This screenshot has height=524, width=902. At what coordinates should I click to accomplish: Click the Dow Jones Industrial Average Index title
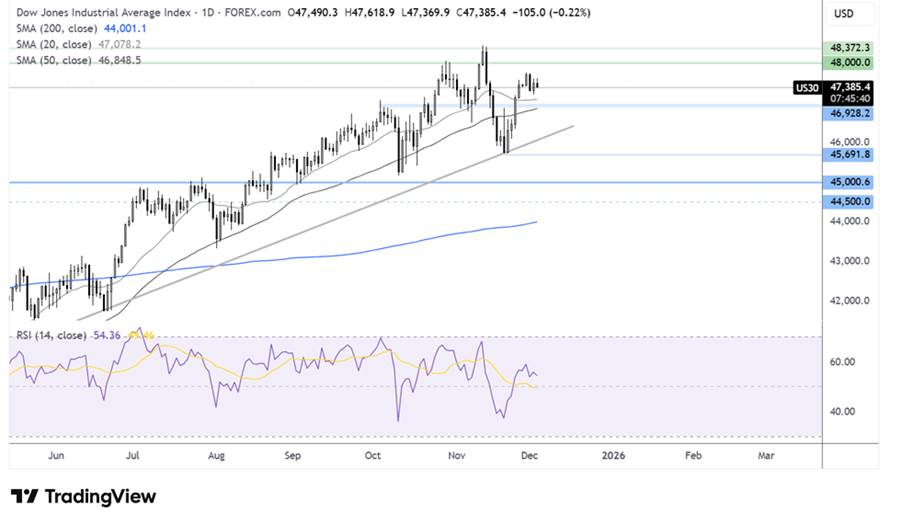[103, 12]
